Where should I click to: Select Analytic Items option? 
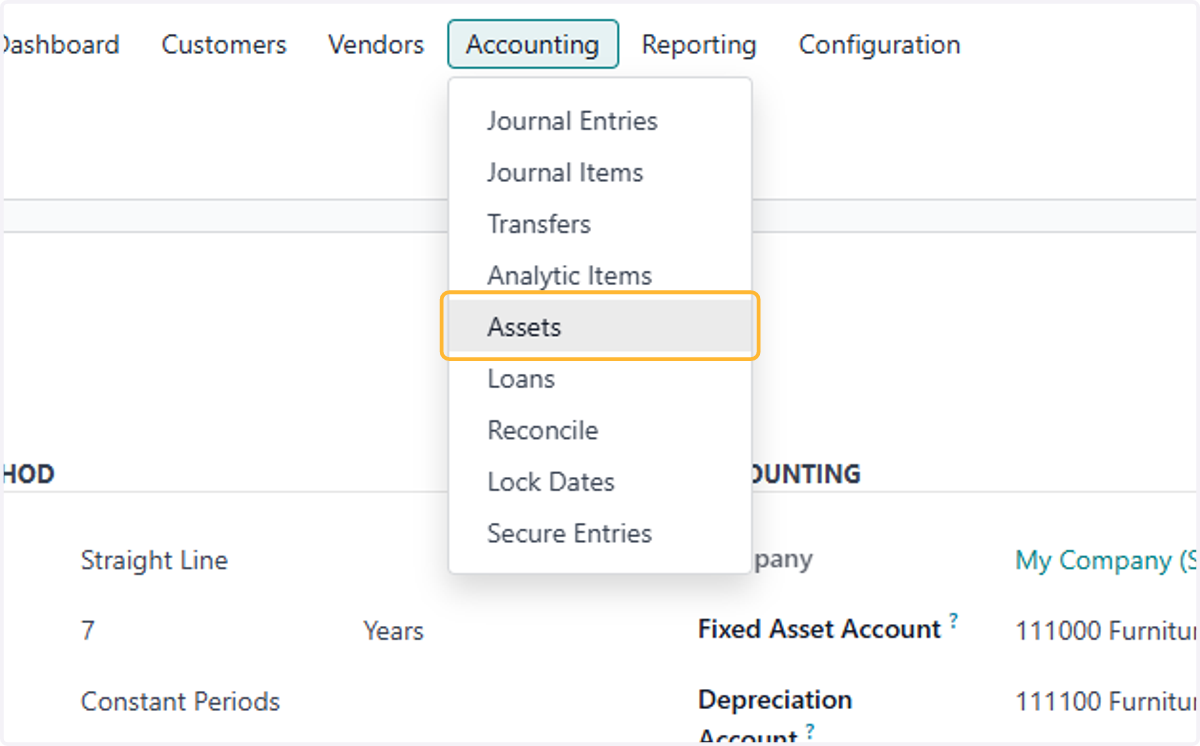point(600,275)
